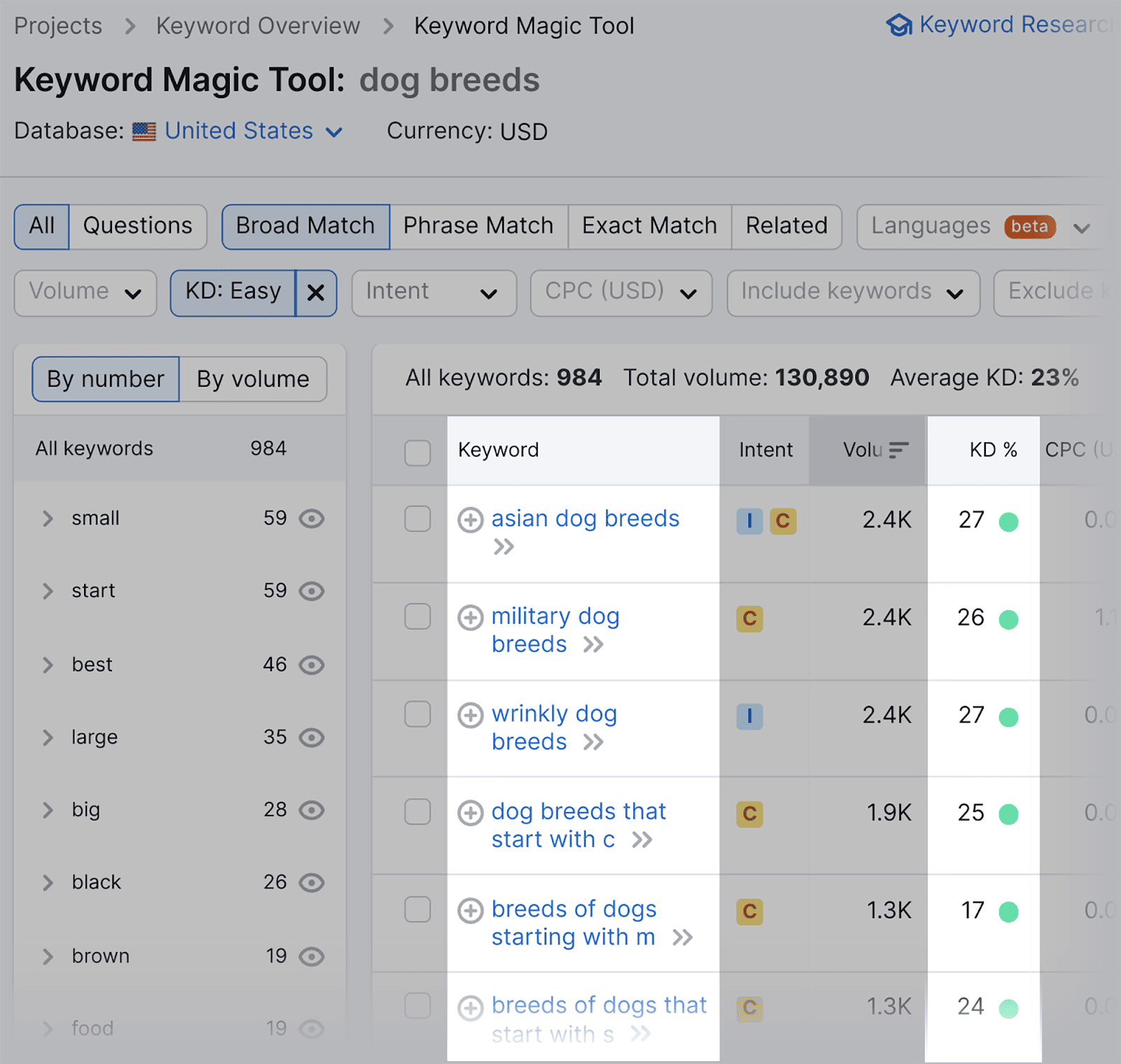Navigate to Projects via the breadcrumb
This screenshot has width=1121, height=1064.
57,25
